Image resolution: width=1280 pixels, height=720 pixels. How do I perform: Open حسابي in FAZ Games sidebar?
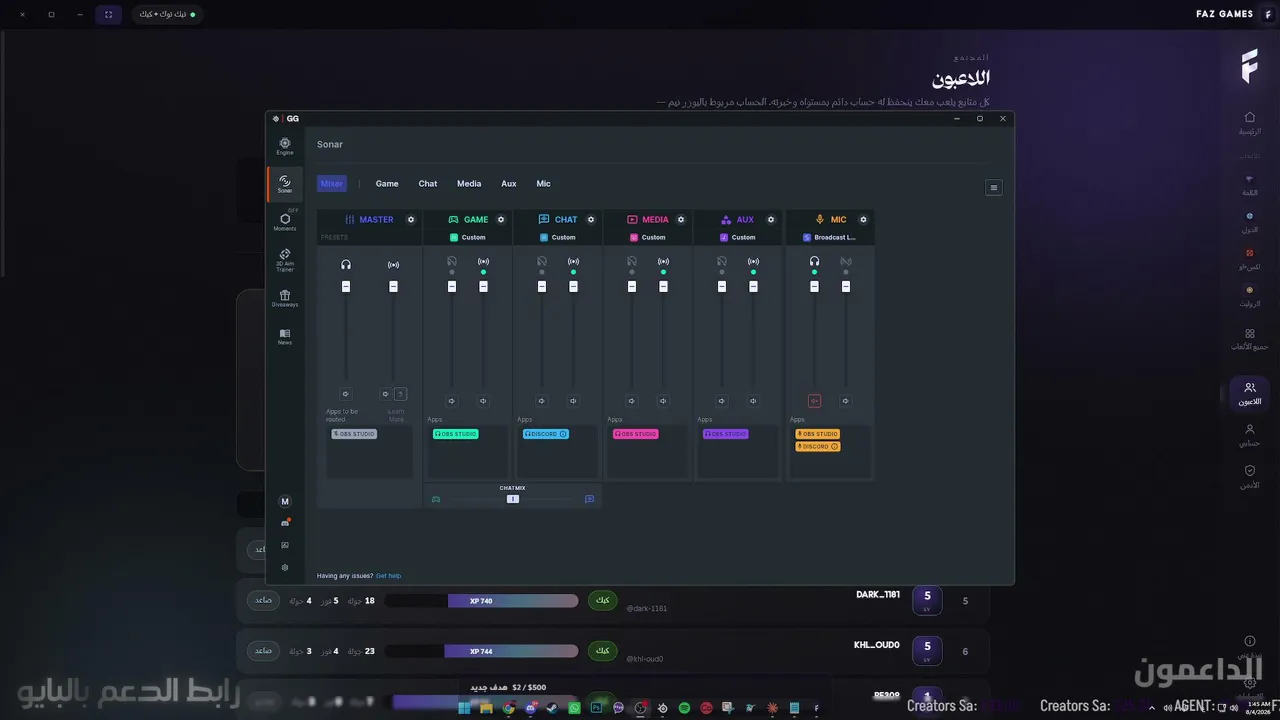click(1250, 435)
